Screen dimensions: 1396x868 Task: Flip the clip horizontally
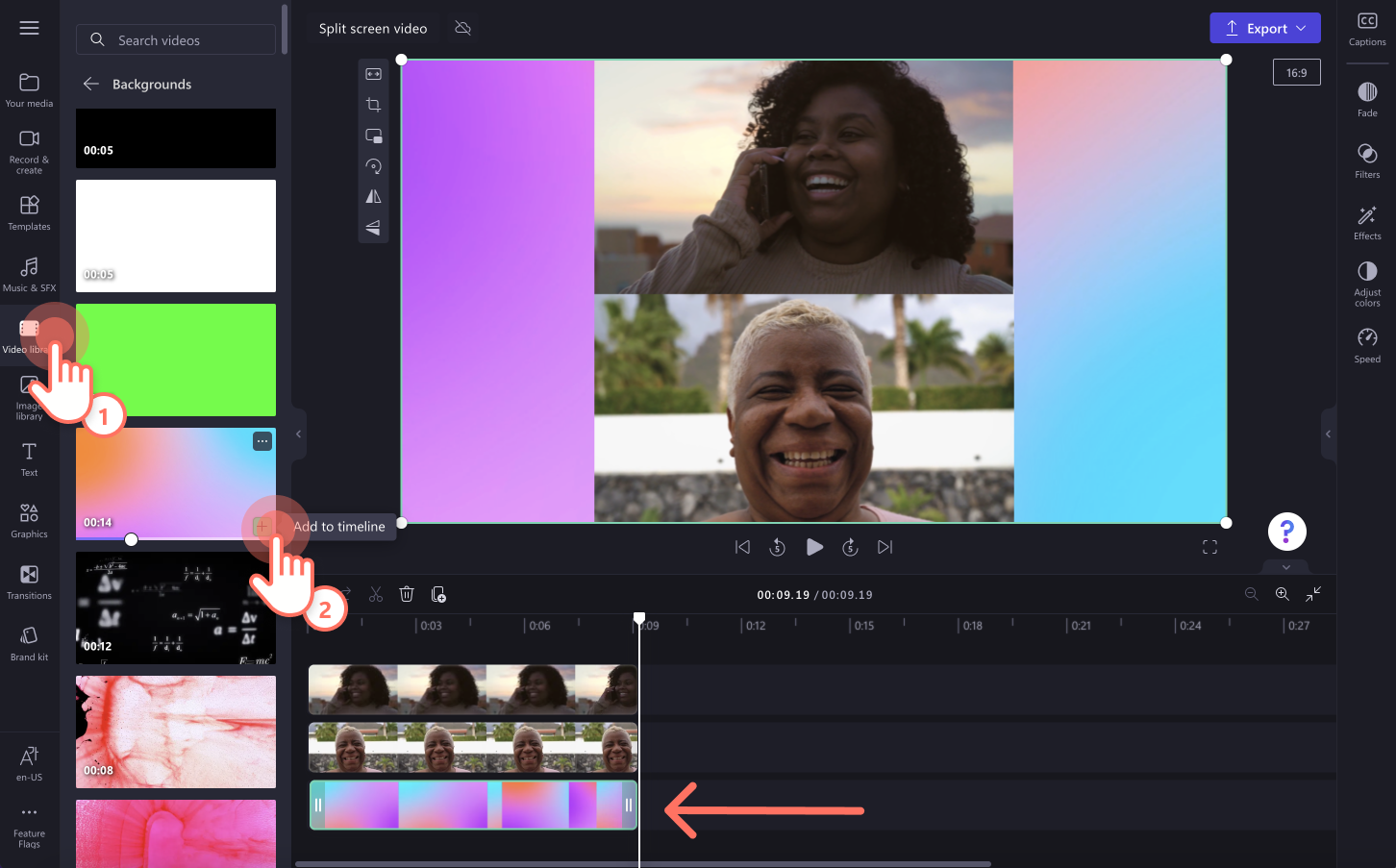pyautogui.click(x=373, y=196)
